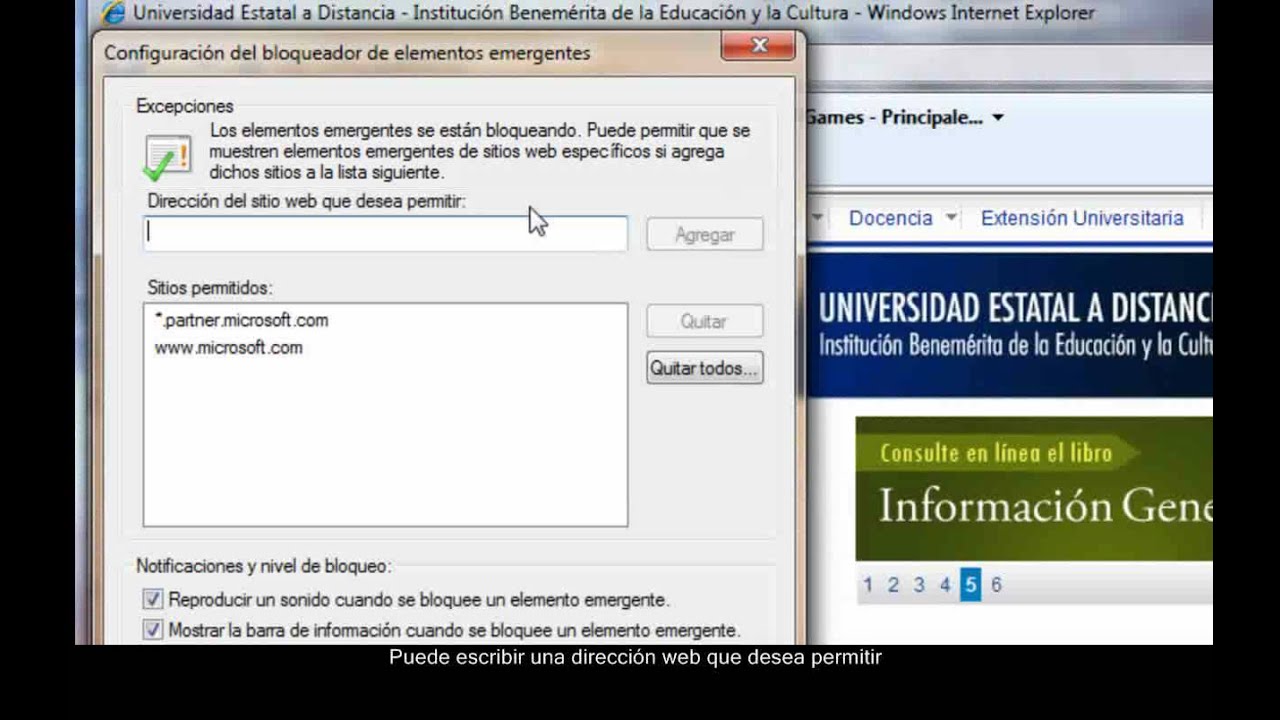
Task: Open the Games - Principale... tab dropdown arrow
Action: tap(997, 118)
